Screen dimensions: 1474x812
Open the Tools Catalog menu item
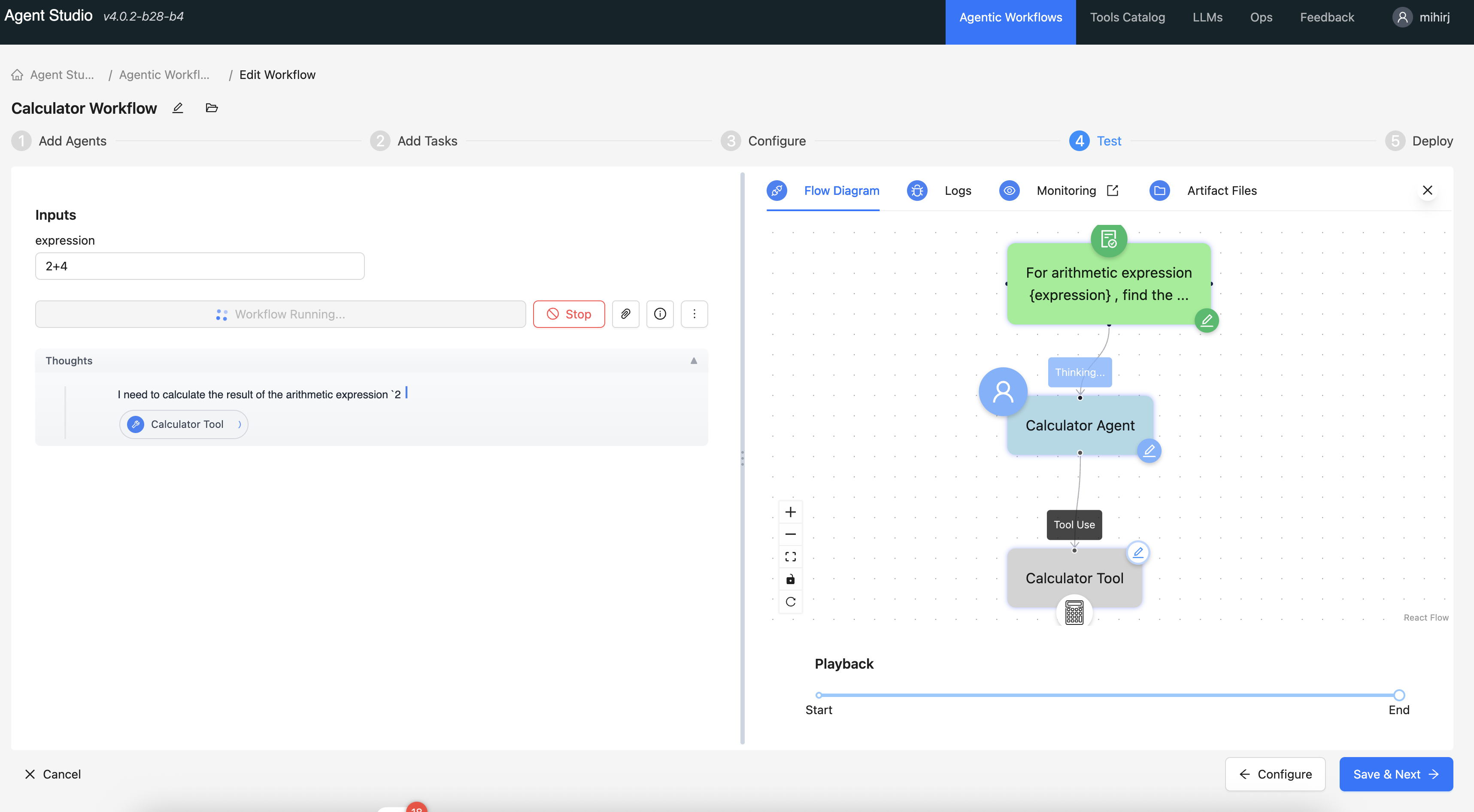point(1127,17)
